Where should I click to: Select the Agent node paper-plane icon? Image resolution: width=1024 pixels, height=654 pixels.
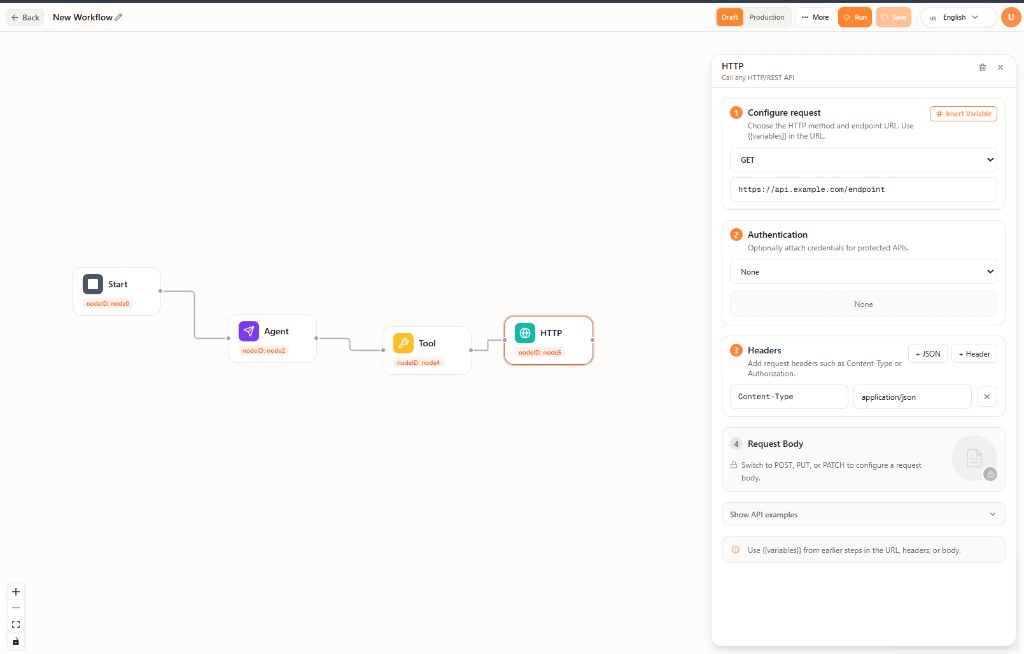pyautogui.click(x=249, y=331)
